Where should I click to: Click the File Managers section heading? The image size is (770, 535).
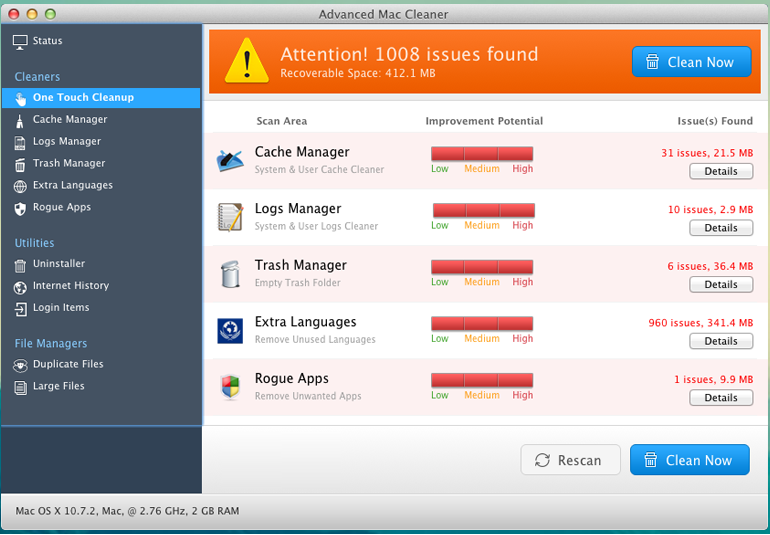[x=51, y=343]
